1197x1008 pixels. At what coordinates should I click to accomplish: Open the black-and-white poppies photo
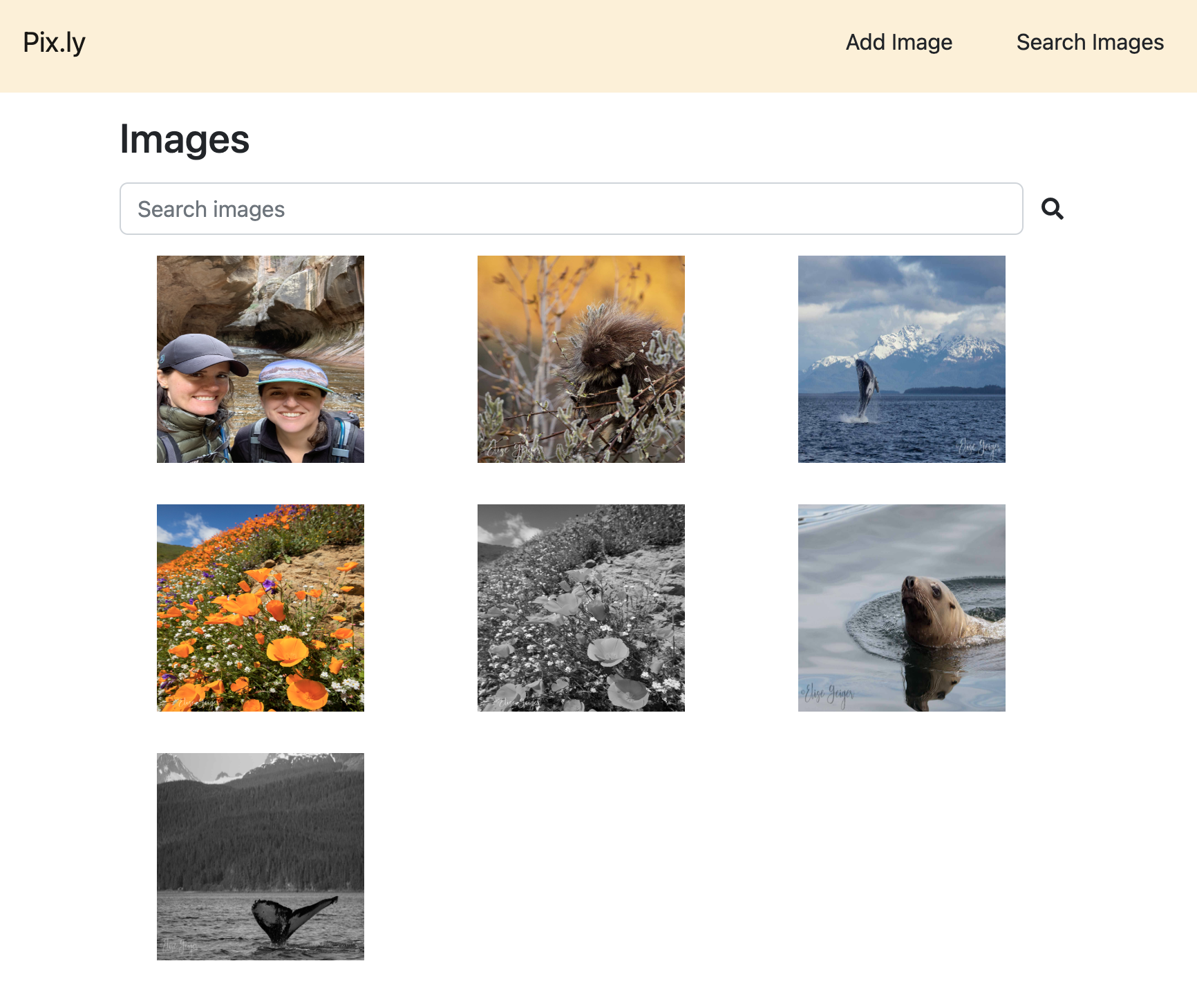[x=581, y=608]
